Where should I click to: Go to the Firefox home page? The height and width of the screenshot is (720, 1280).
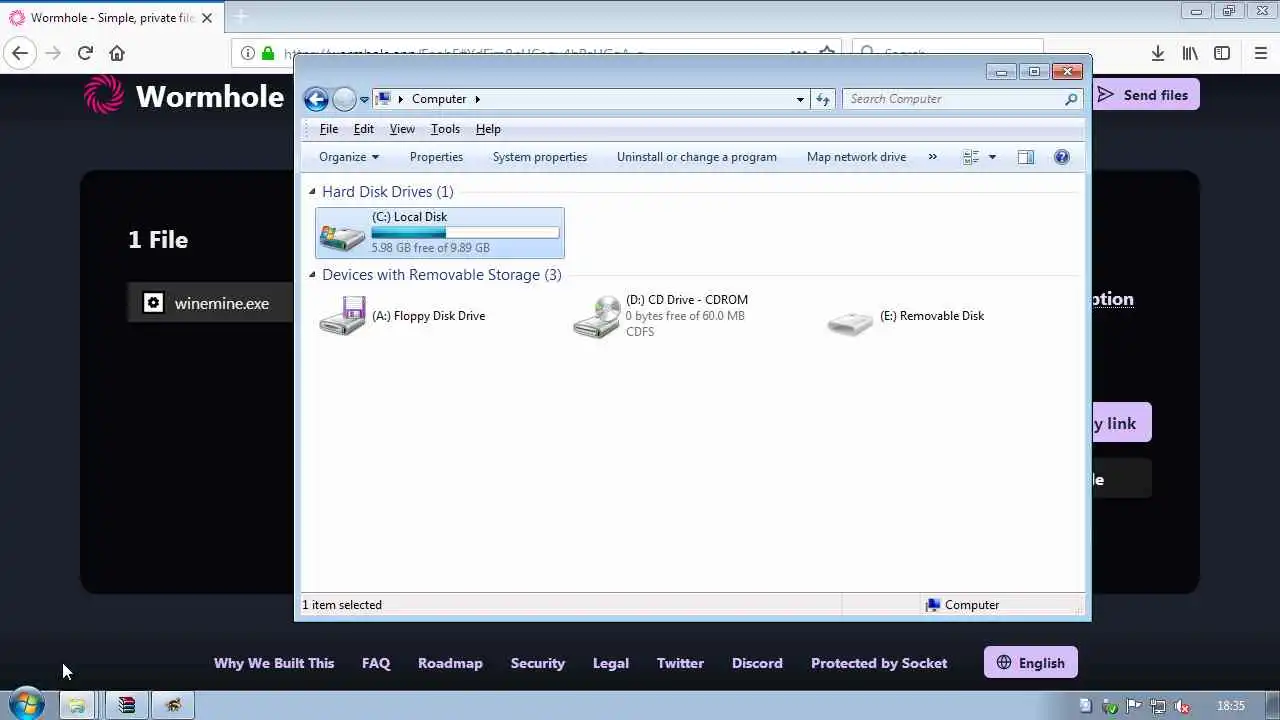(x=117, y=53)
